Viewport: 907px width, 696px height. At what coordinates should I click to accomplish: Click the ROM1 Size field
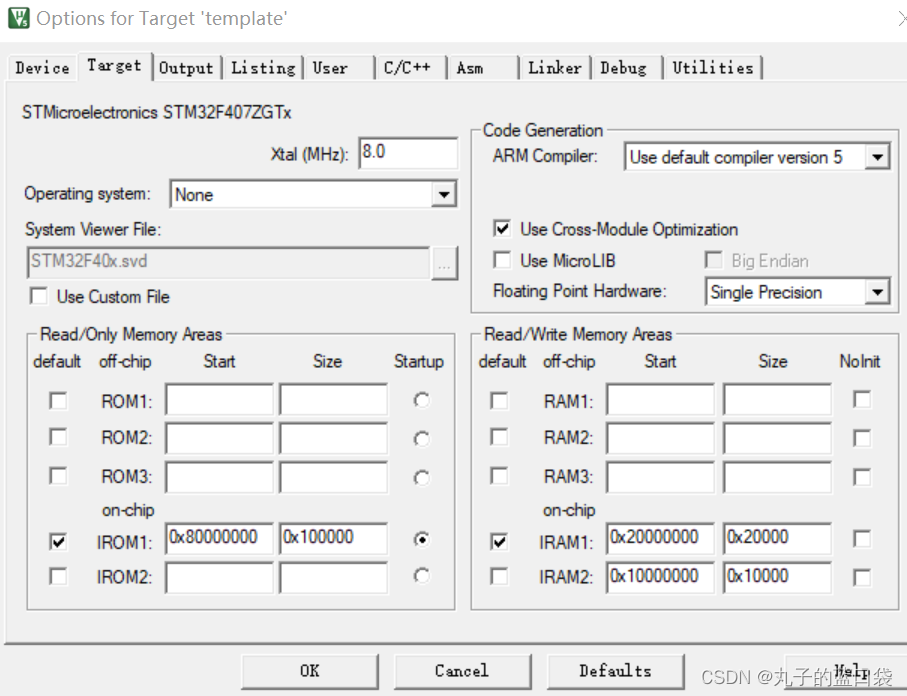[334, 399]
